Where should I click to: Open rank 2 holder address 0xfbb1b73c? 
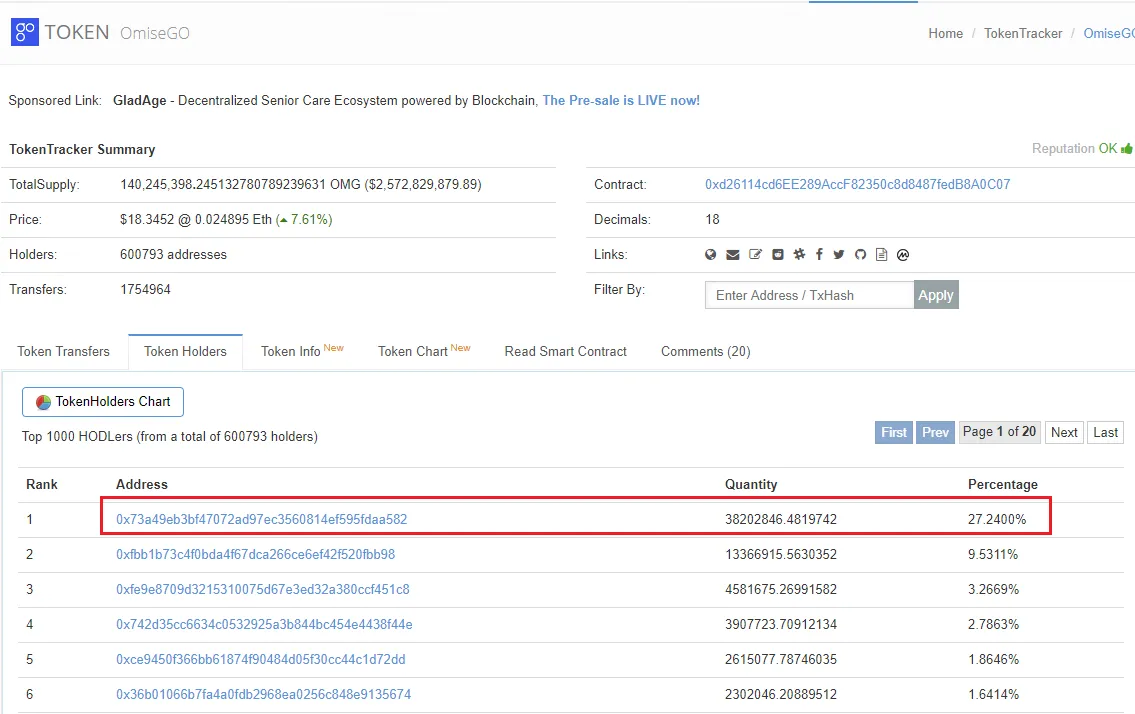pyautogui.click(x=256, y=554)
